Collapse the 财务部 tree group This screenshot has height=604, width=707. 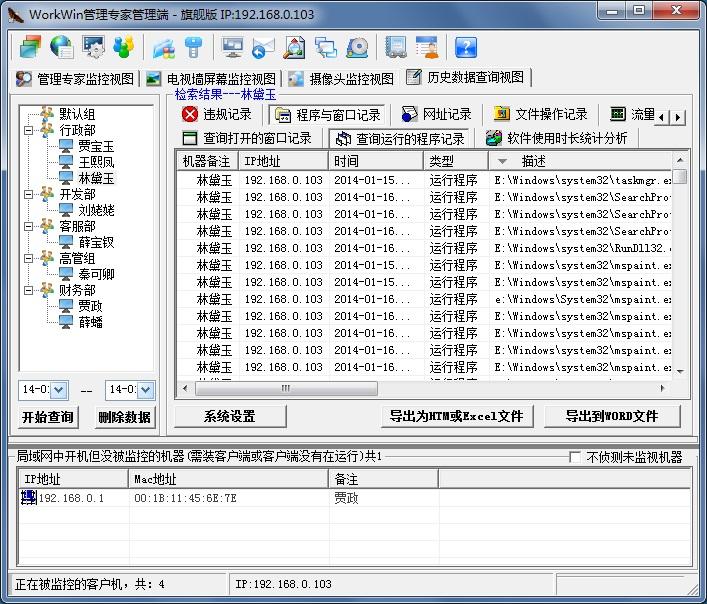pos(28,290)
